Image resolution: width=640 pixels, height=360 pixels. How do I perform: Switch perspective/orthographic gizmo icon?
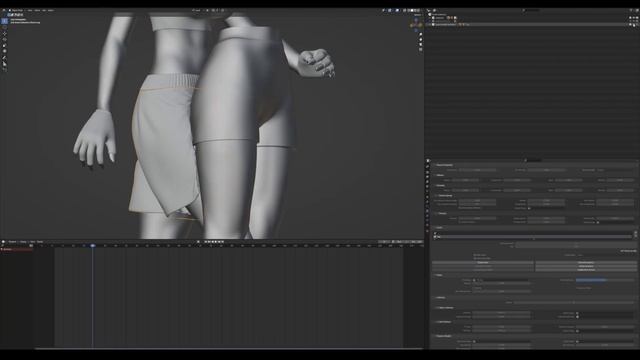pyautogui.click(x=420, y=49)
